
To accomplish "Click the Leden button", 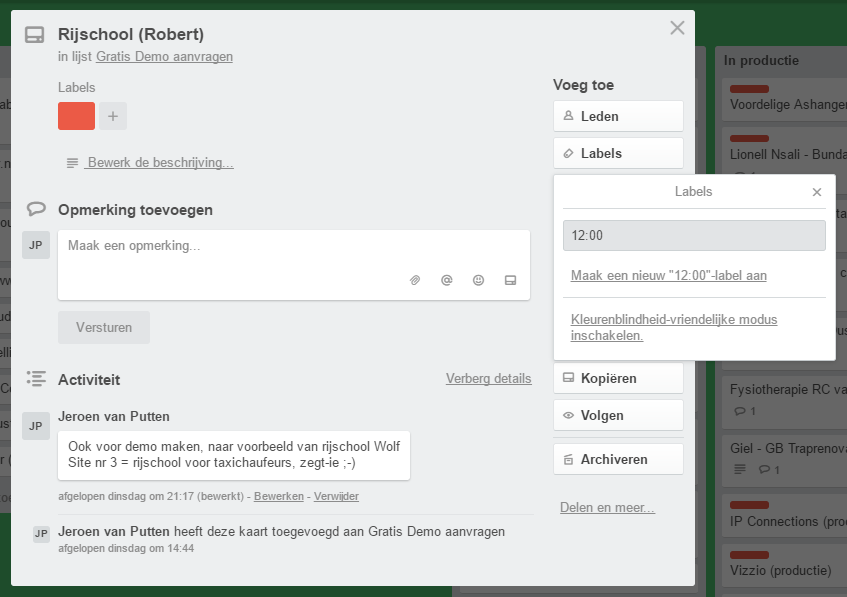I will (618, 116).
